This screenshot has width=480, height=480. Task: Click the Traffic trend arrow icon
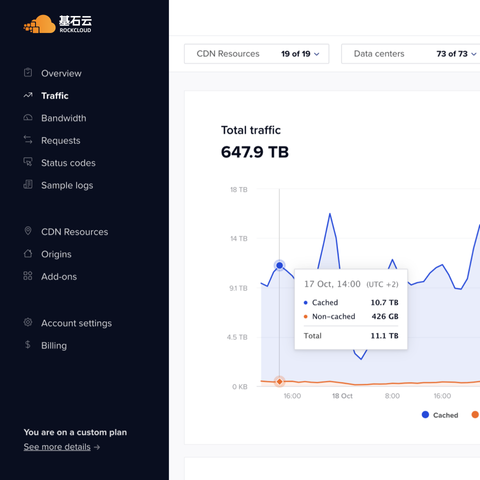[28, 95]
